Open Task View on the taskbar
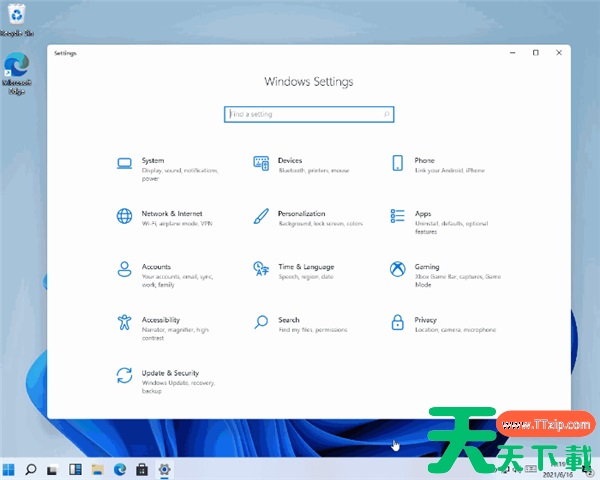The width and height of the screenshot is (600, 480). (52, 470)
